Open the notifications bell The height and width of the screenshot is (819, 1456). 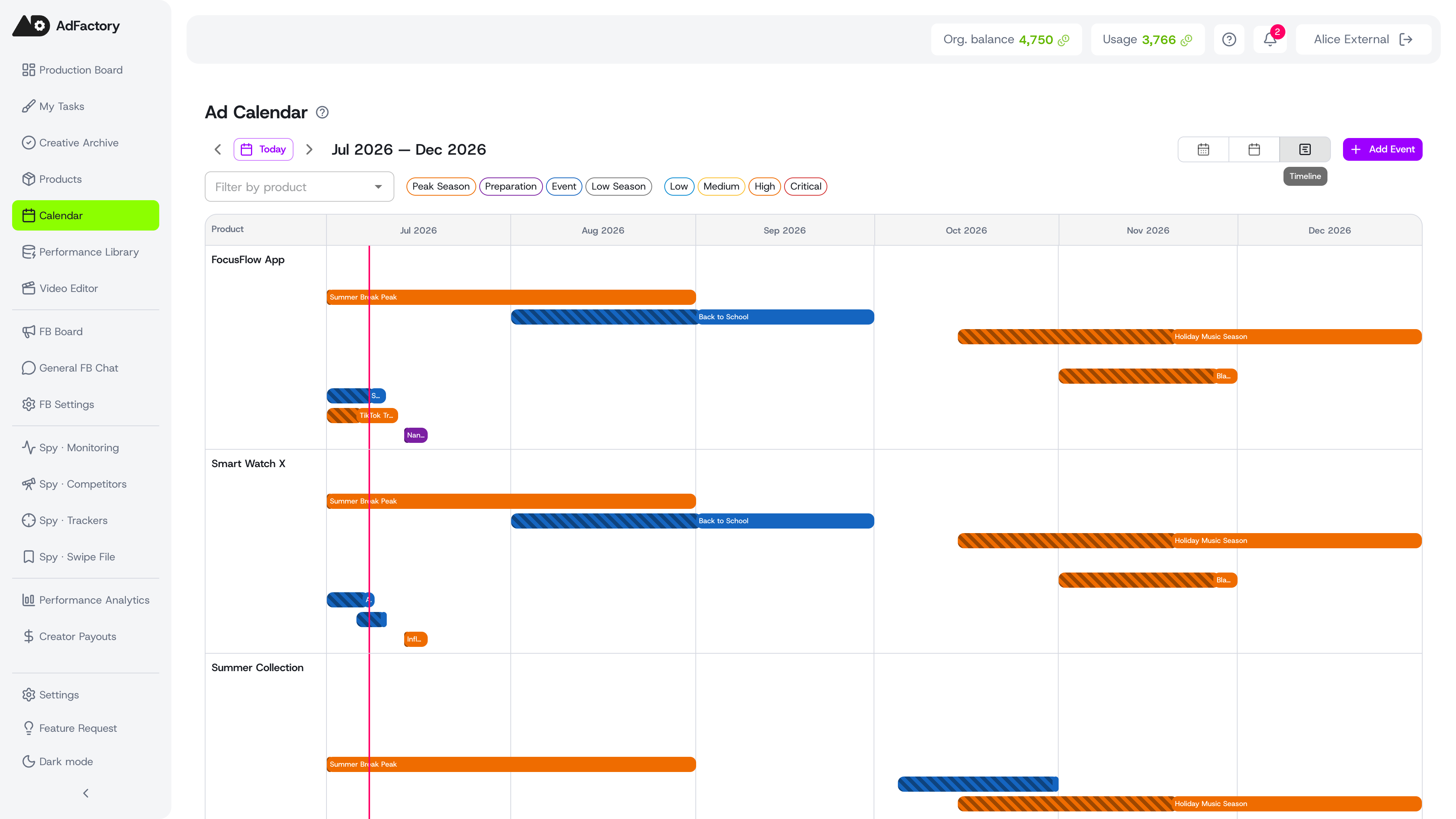(1270, 39)
